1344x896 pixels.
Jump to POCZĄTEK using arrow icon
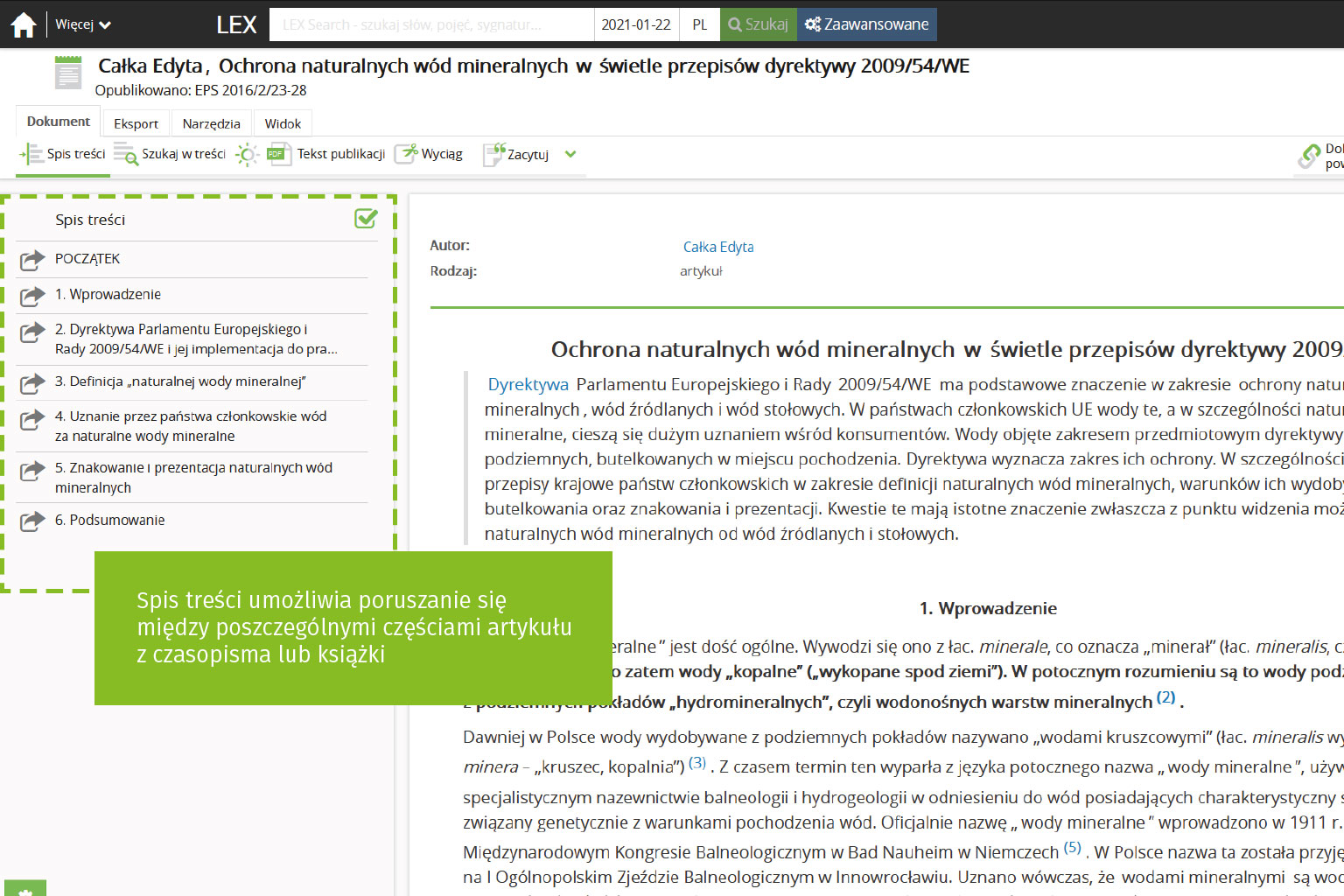32,260
